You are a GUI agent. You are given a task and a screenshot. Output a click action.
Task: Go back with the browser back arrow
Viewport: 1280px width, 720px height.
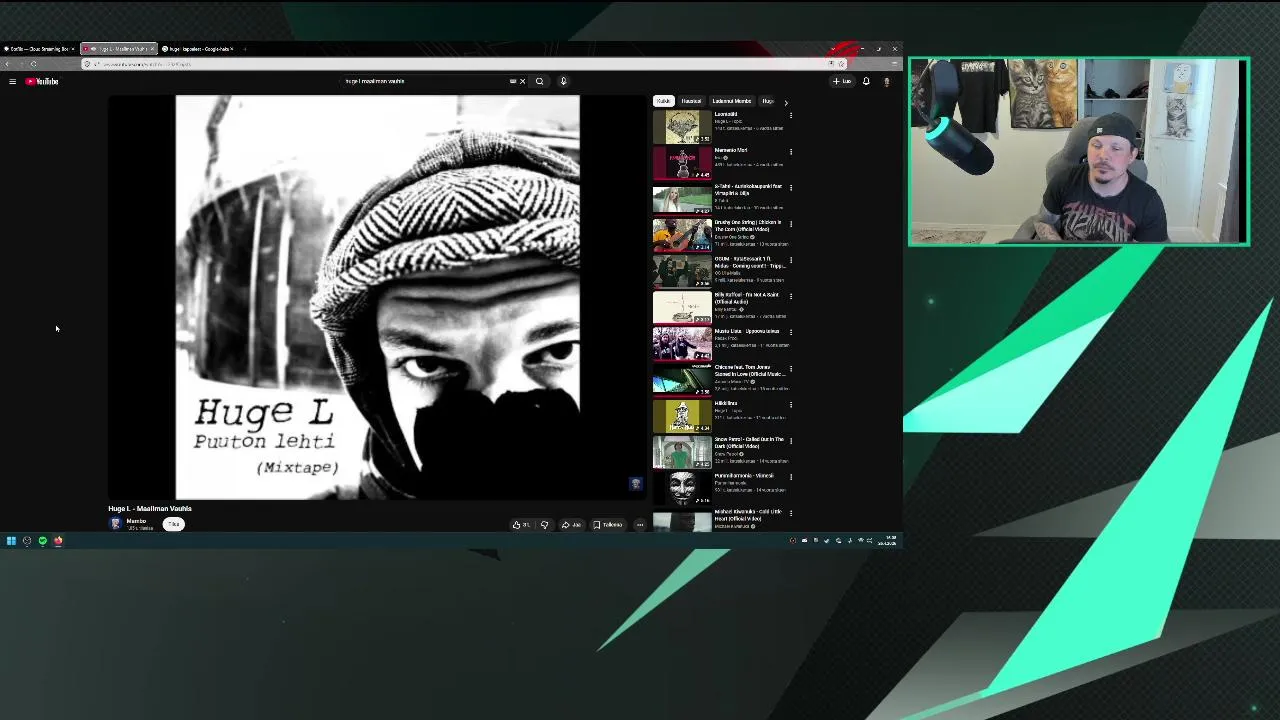(8, 64)
